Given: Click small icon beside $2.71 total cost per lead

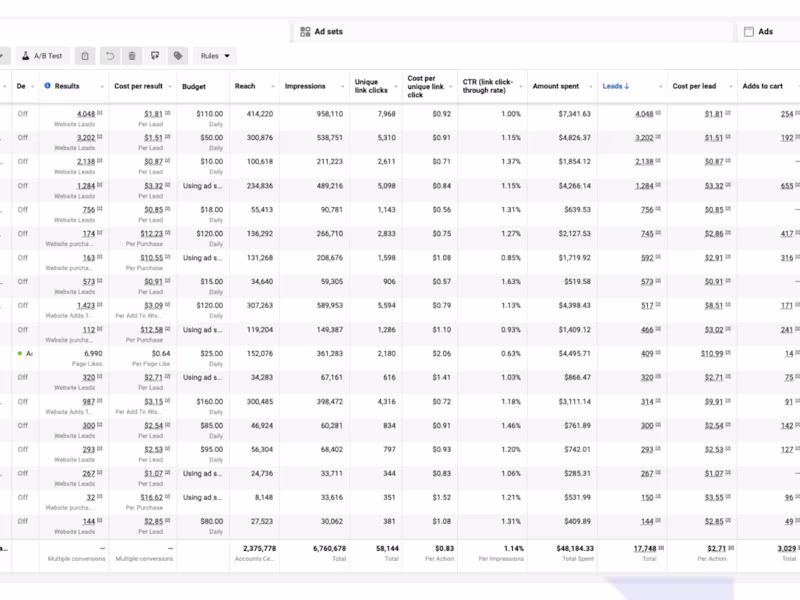Looking at the screenshot, I should click(731, 547).
